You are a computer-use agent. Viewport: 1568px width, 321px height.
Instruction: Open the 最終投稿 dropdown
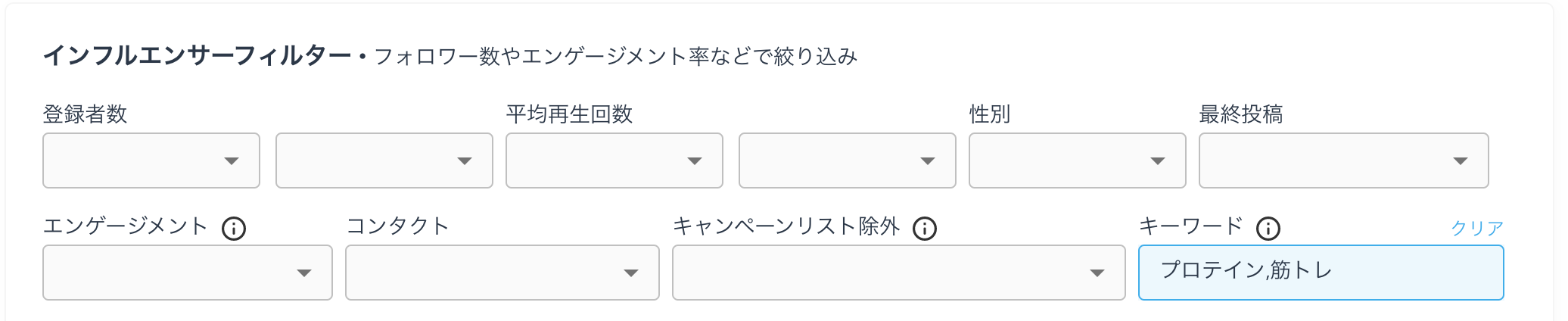click(1344, 160)
